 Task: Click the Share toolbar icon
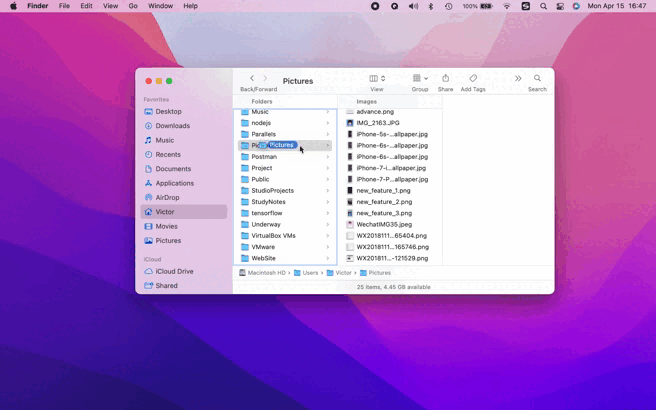click(x=446, y=78)
